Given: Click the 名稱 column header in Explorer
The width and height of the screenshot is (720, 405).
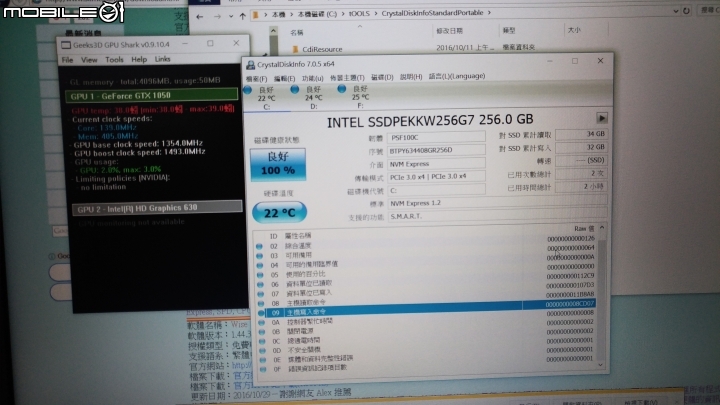Looking at the screenshot, I should point(297,33).
